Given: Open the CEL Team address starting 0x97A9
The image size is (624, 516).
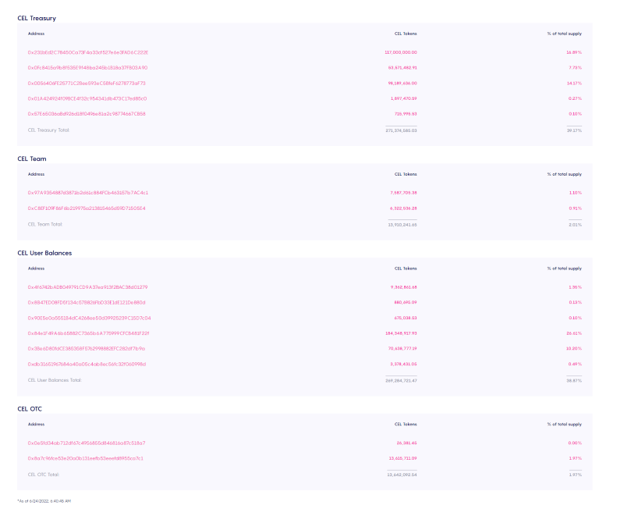Looking at the screenshot, I should [x=88, y=192].
